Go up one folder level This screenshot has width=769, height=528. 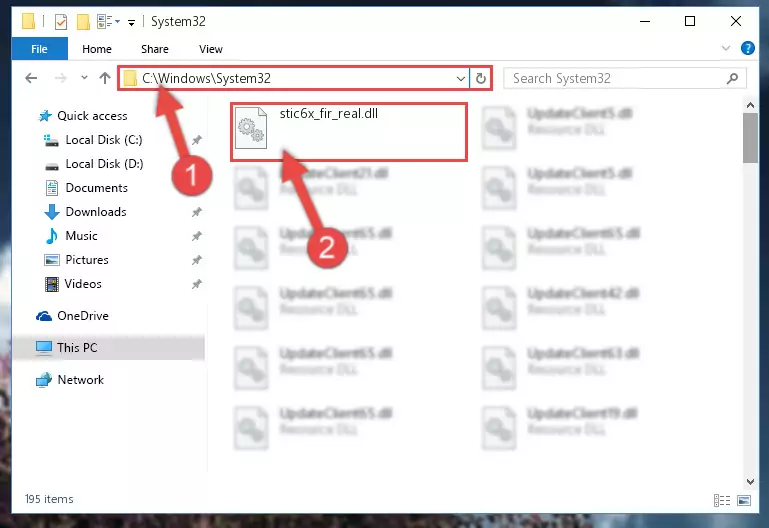click(104, 78)
